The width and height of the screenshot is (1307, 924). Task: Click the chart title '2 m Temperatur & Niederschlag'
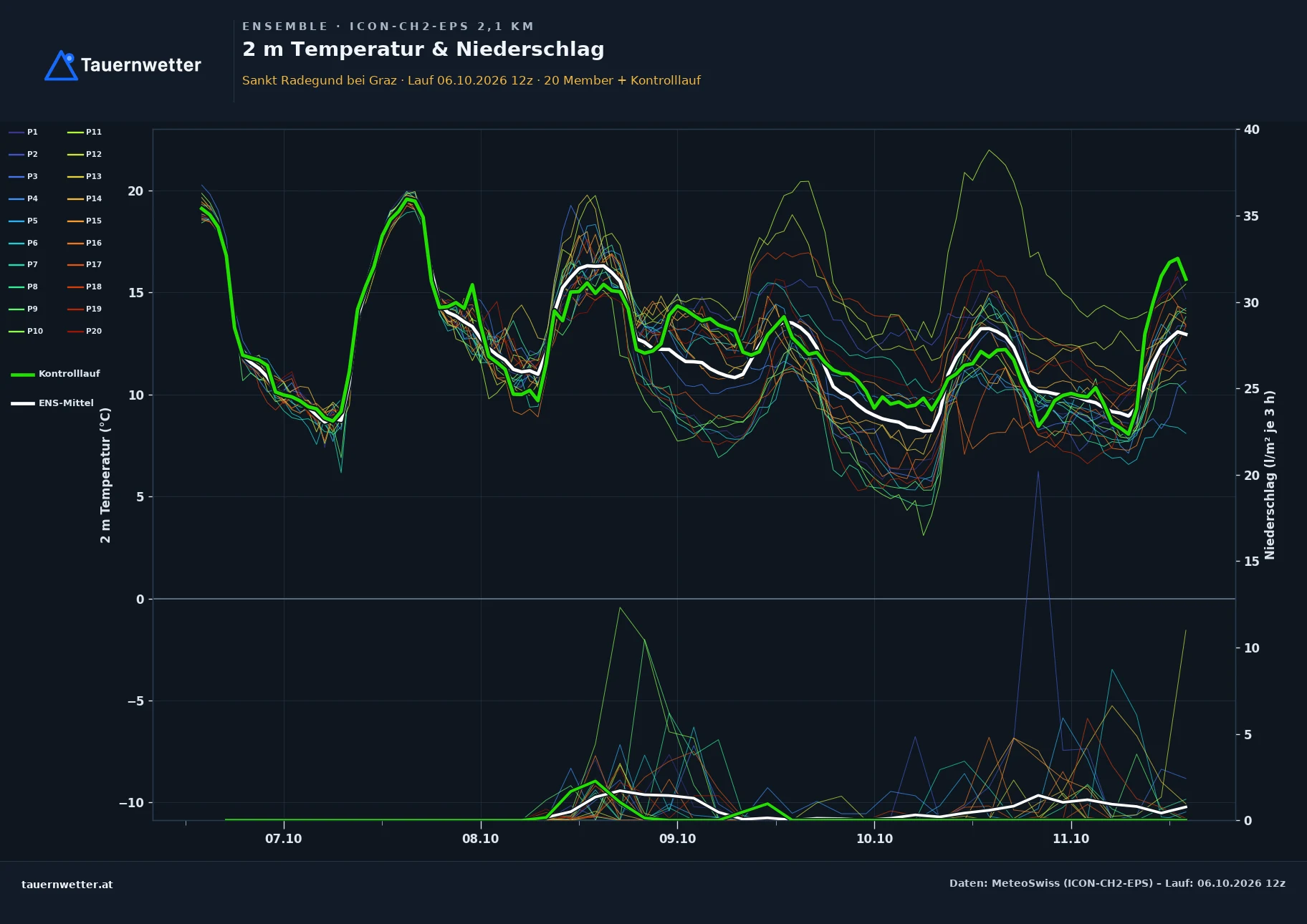(x=423, y=49)
